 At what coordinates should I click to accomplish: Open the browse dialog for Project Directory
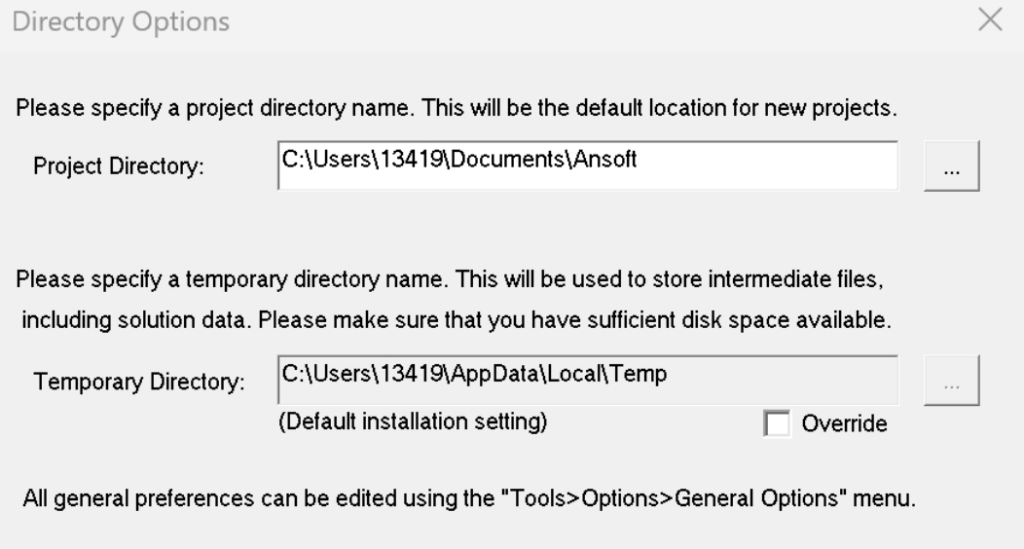951,166
